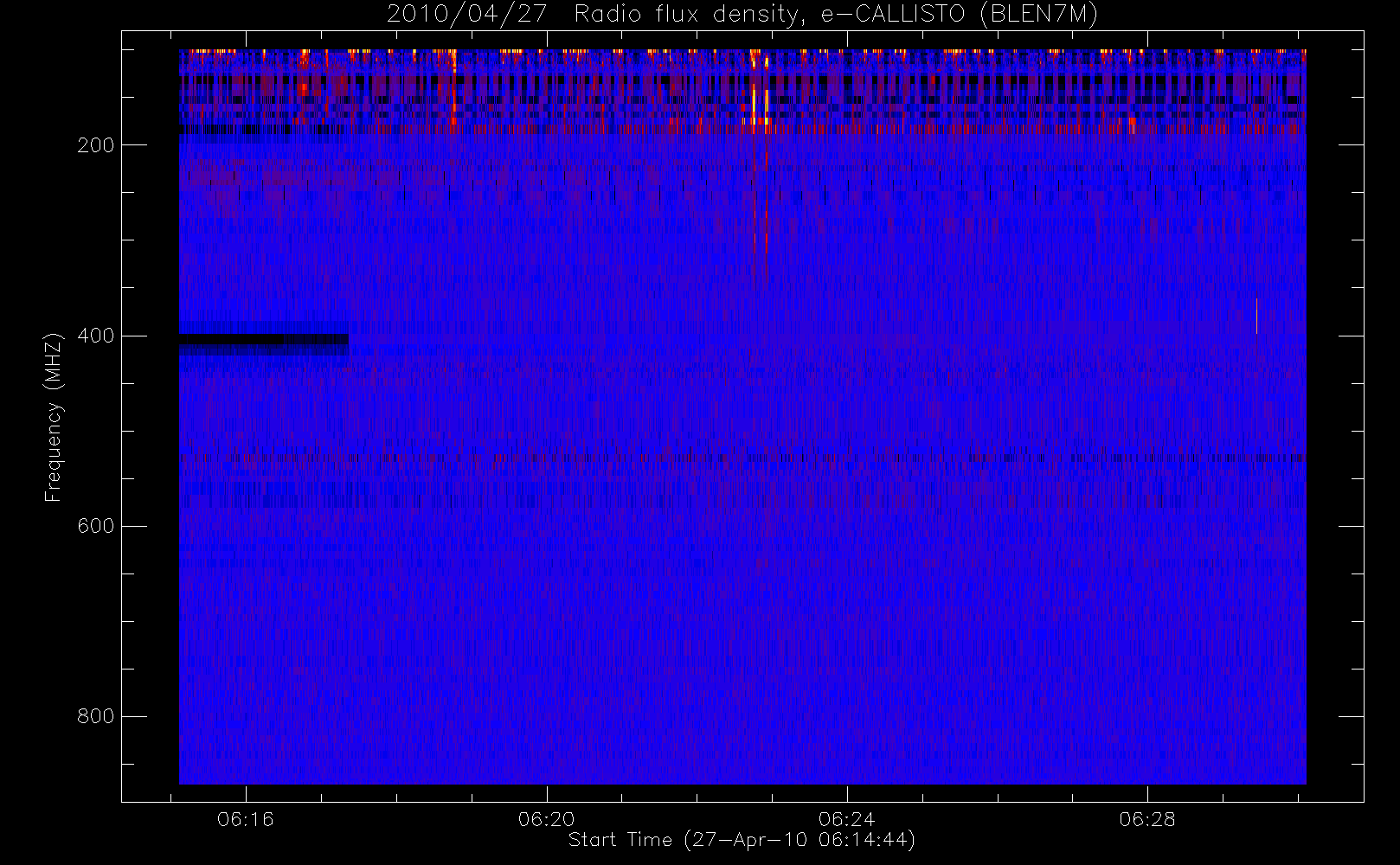Click the 06:16 time tick label

(246, 819)
